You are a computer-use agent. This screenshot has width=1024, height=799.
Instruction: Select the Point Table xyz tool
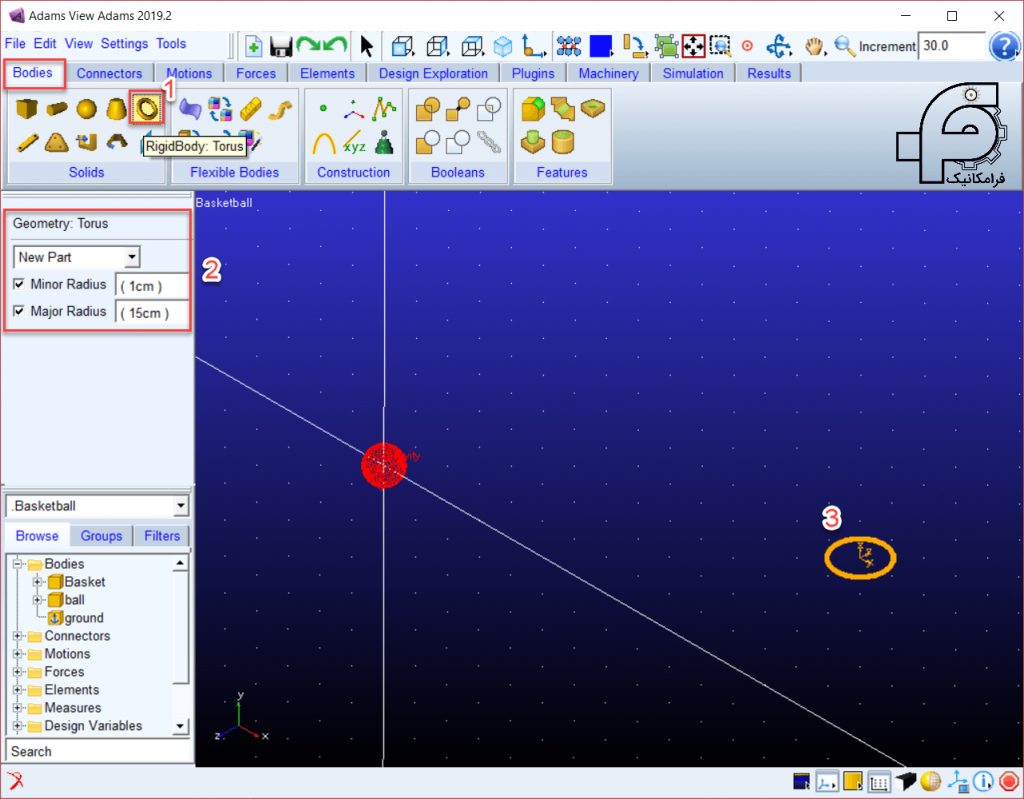tap(354, 143)
